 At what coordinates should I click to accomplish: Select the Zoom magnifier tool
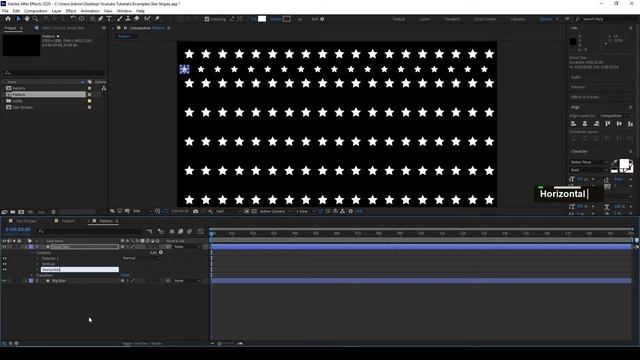[x=36, y=19]
